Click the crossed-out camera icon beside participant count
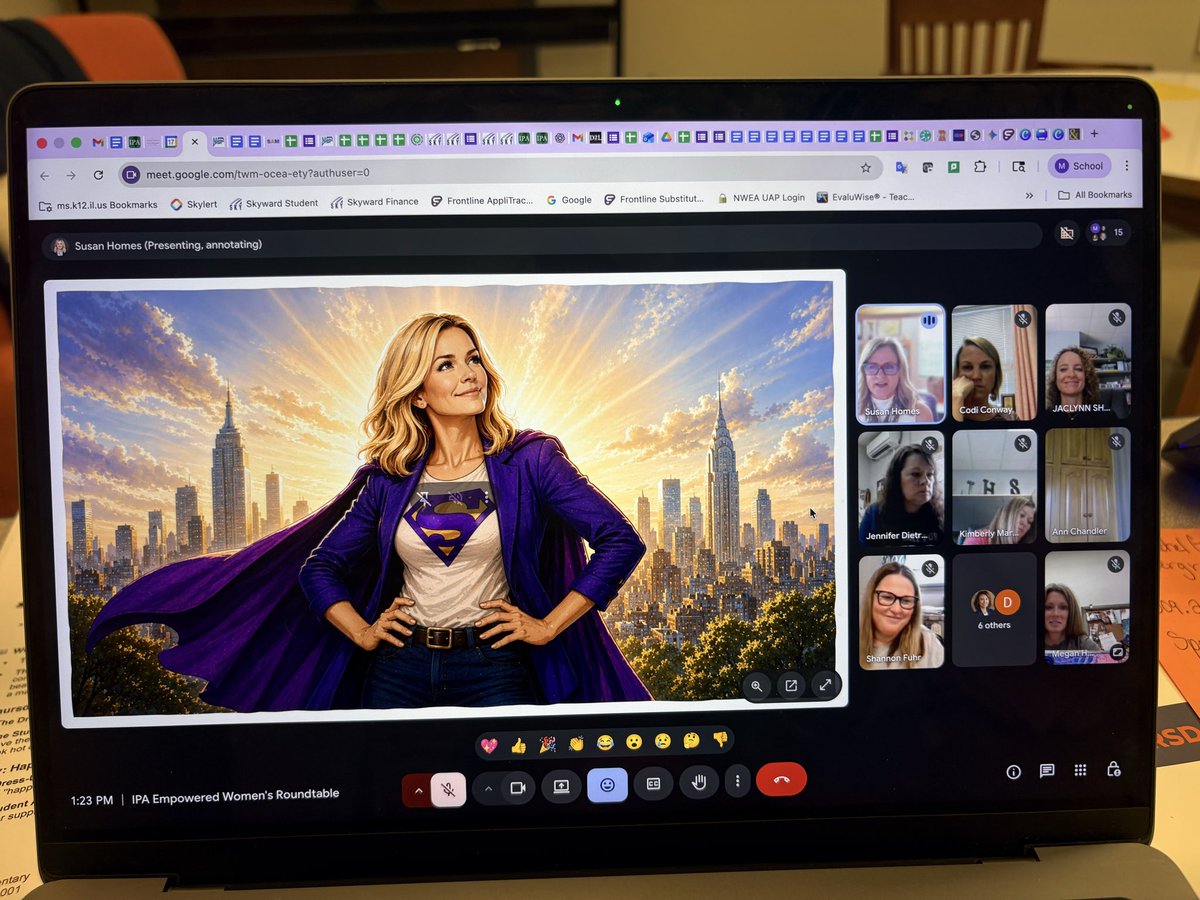The image size is (1200, 900). click(x=1067, y=233)
